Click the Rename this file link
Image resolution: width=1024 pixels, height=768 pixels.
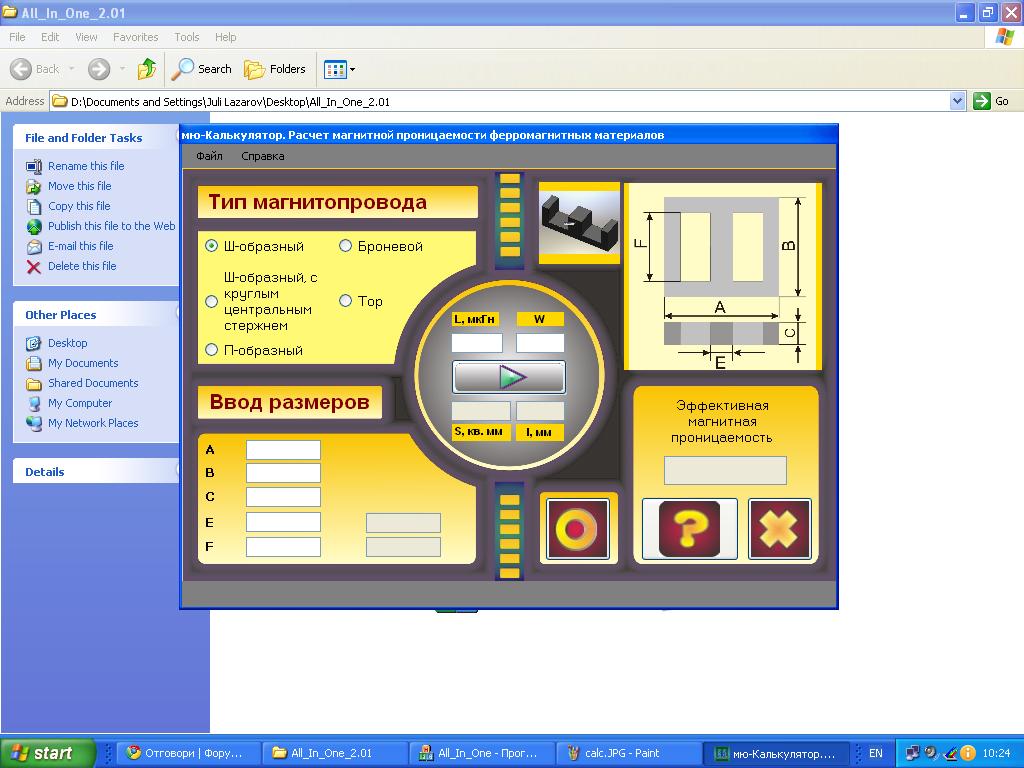coord(86,166)
